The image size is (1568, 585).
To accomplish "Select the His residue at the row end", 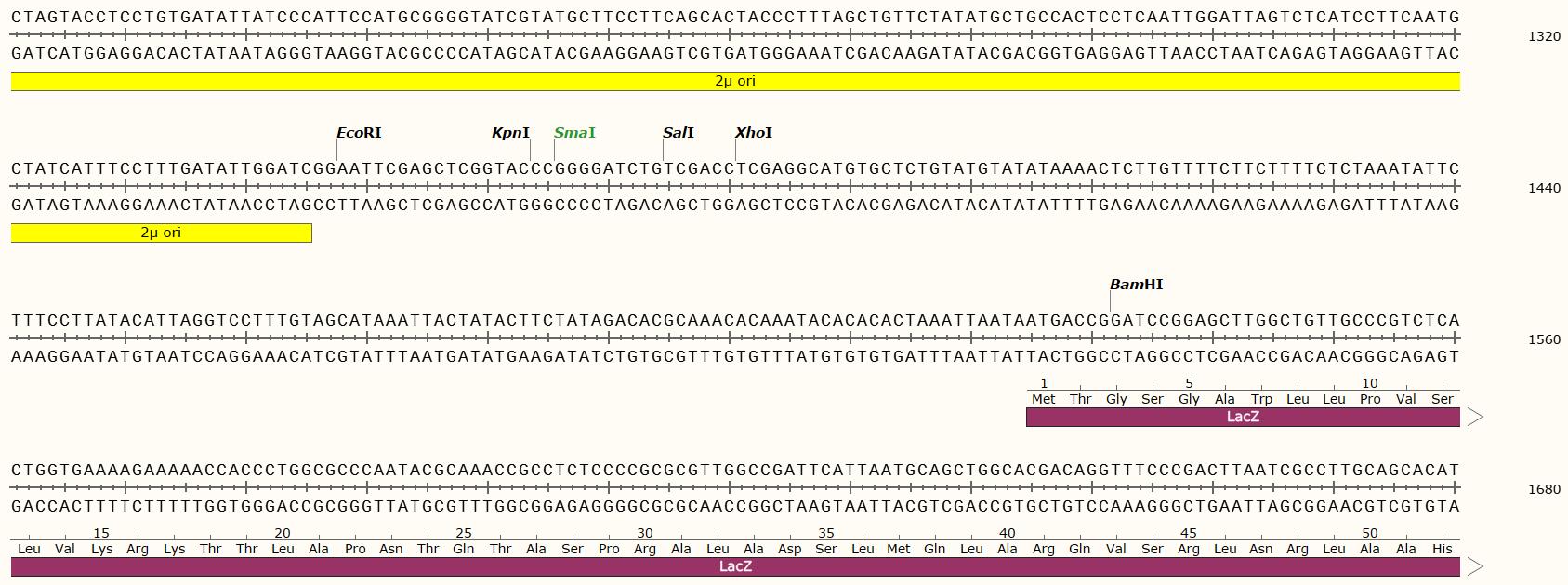I will click(x=1443, y=549).
